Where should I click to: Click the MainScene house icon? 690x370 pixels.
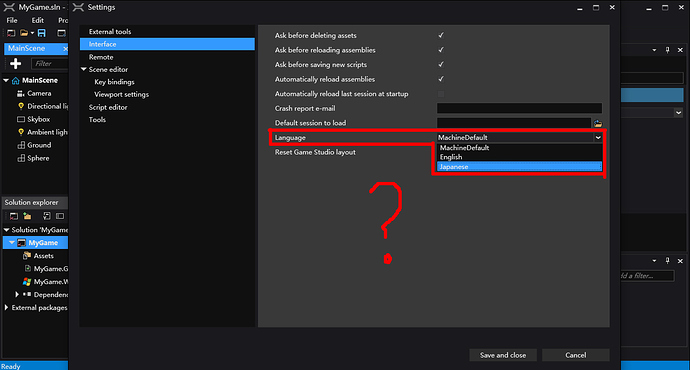[x=16, y=81]
